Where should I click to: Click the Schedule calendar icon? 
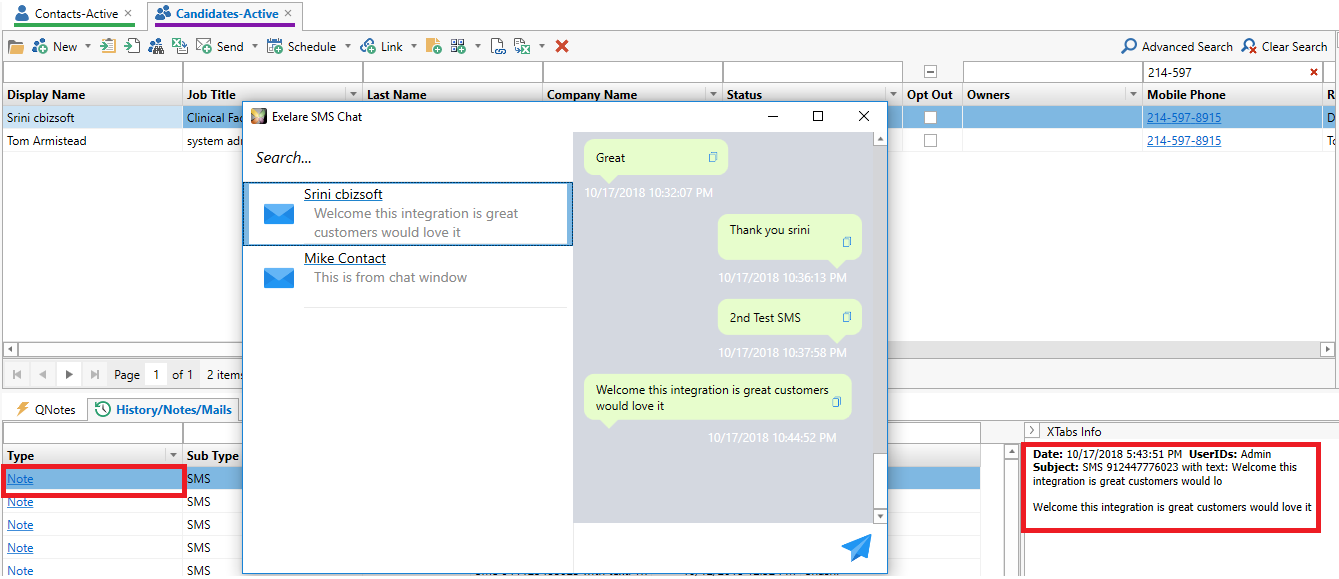click(275, 46)
